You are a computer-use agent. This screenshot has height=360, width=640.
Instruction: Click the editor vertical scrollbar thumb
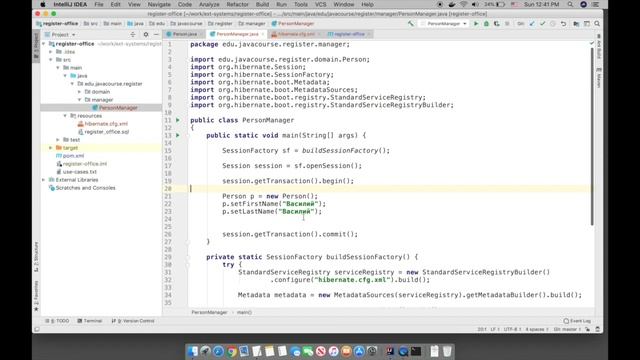pyautogui.click(x=592, y=137)
